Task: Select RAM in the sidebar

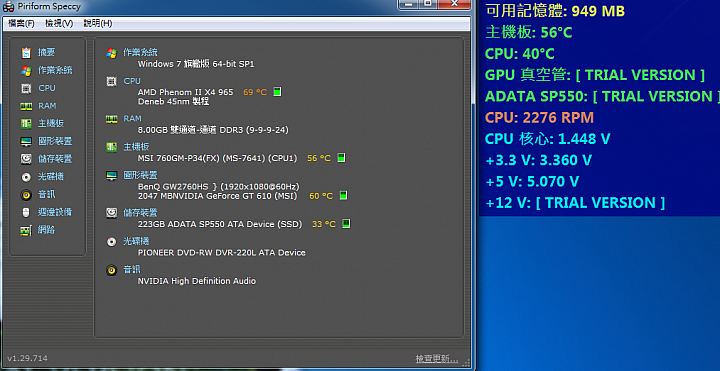Action: [47, 106]
